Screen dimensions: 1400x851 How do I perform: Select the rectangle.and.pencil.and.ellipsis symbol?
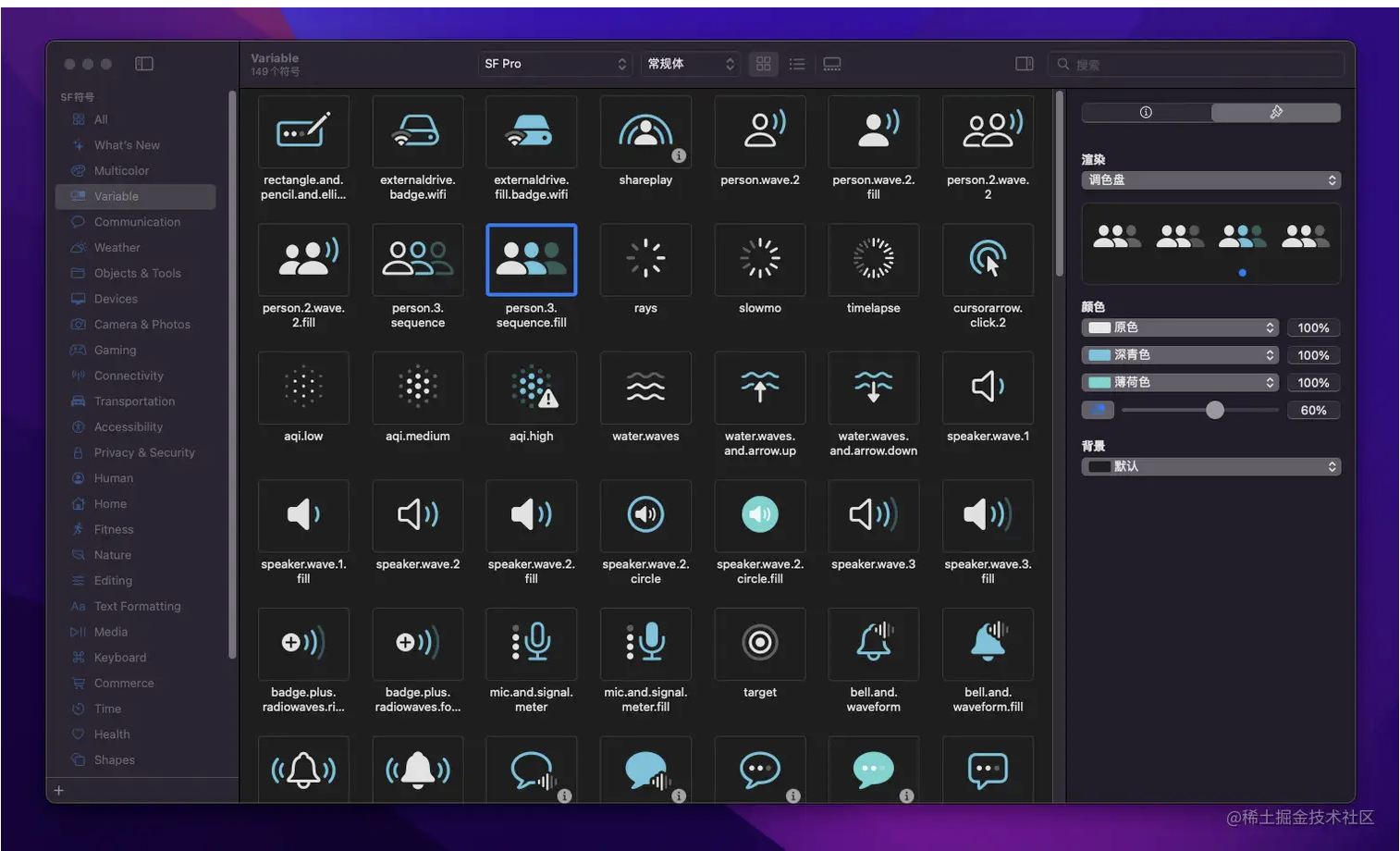click(303, 131)
